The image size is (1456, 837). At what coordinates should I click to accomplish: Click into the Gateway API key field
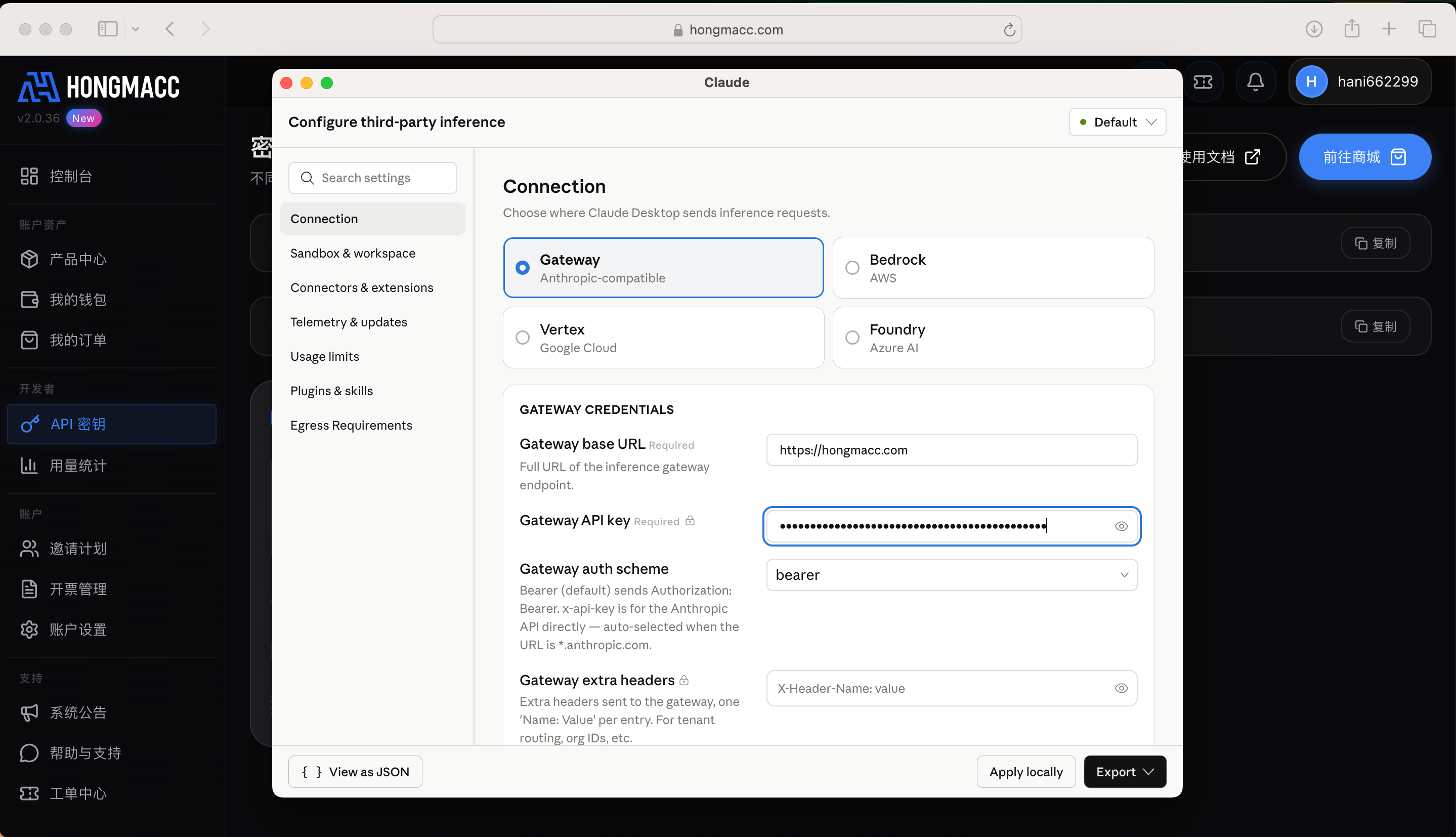pyautogui.click(x=952, y=526)
